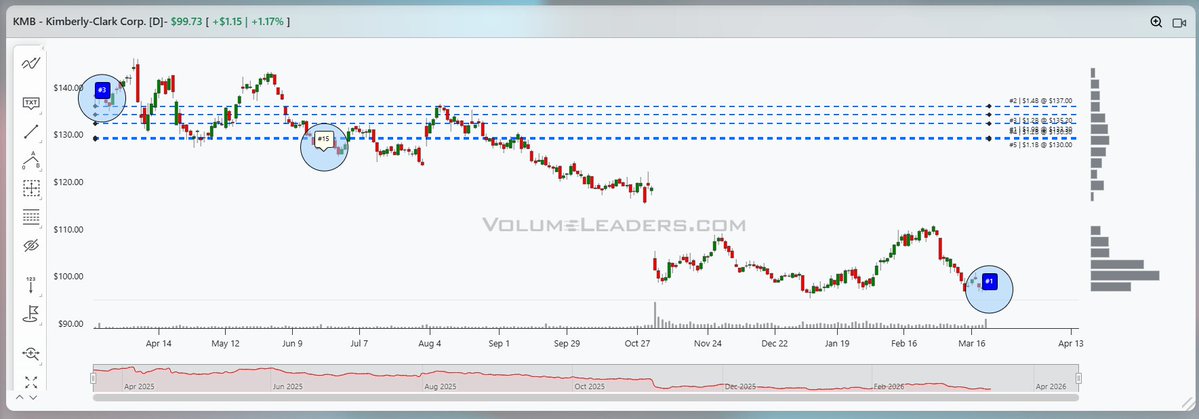Click the Apr 14 date axis label
1199x419 pixels.
[x=159, y=343]
